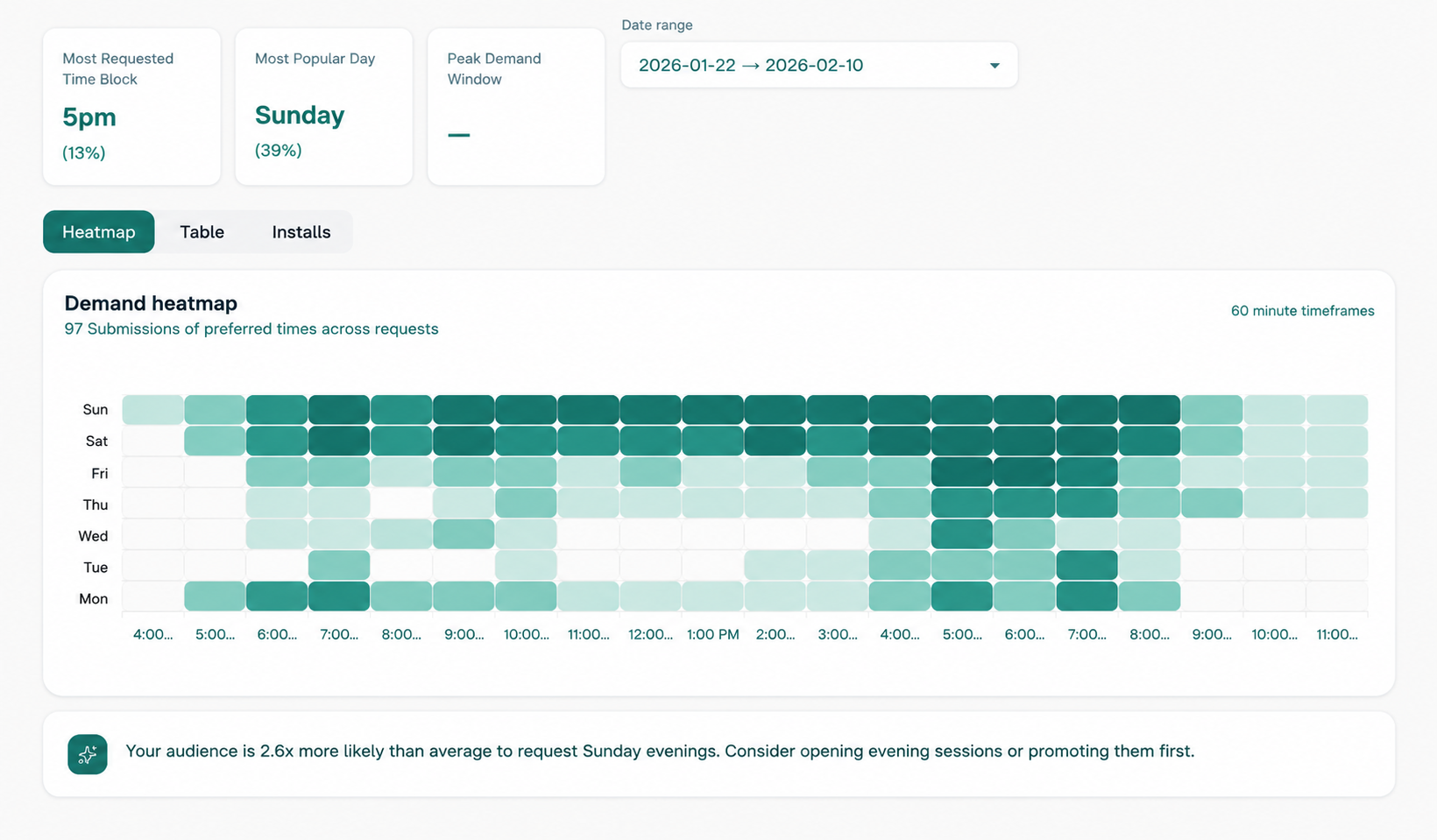Image resolution: width=1437 pixels, height=840 pixels.
Task: Click the Monday 7:00 AM heatmap cell
Action: click(x=339, y=596)
